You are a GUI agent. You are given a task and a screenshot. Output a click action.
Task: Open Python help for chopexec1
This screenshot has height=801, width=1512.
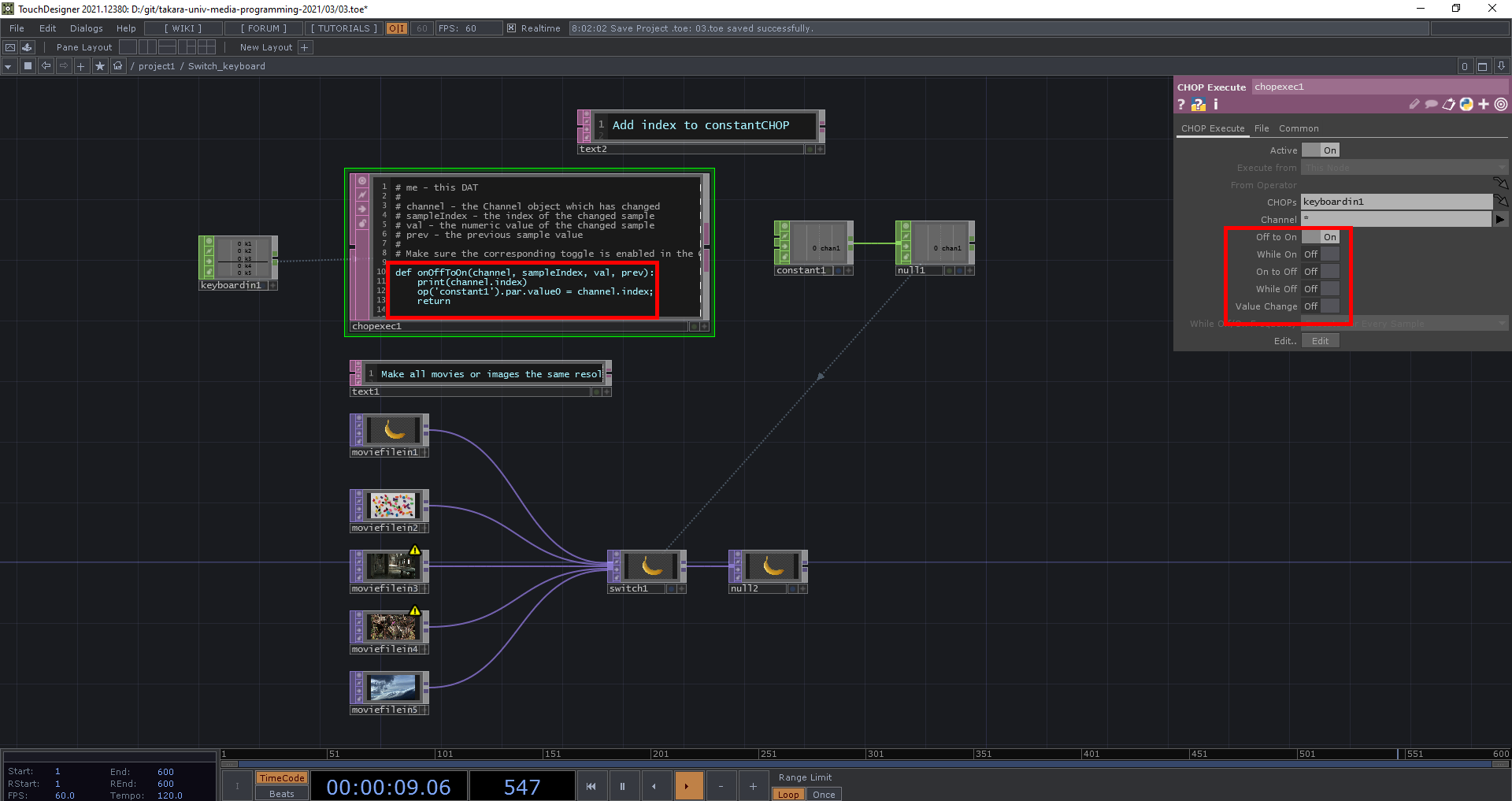point(1198,105)
